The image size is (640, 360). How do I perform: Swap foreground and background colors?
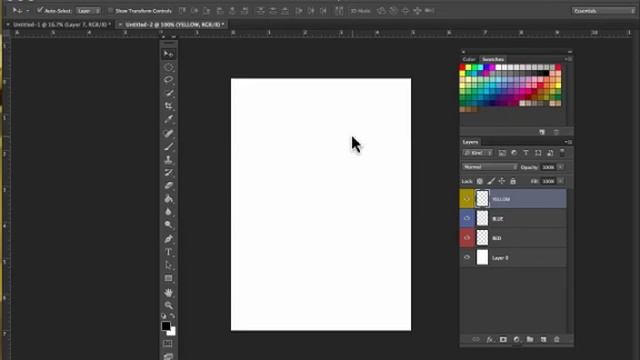(173, 316)
